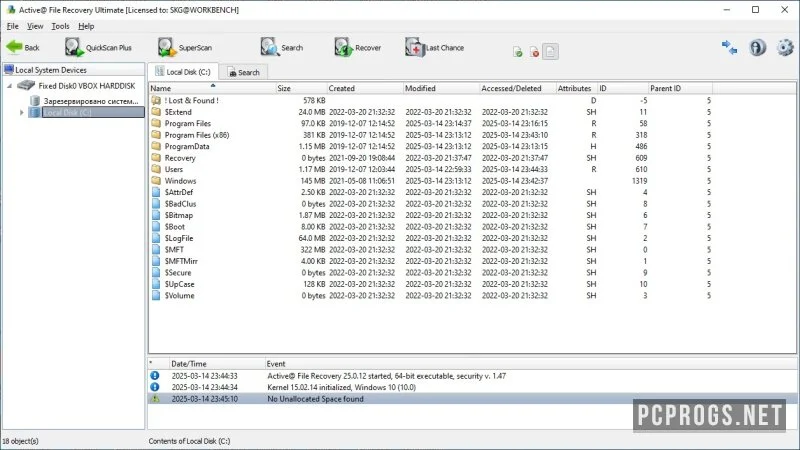This screenshot has height=450, width=800.
Task: Sort by the Parent ID column header
Action: click(x=681, y=88)
